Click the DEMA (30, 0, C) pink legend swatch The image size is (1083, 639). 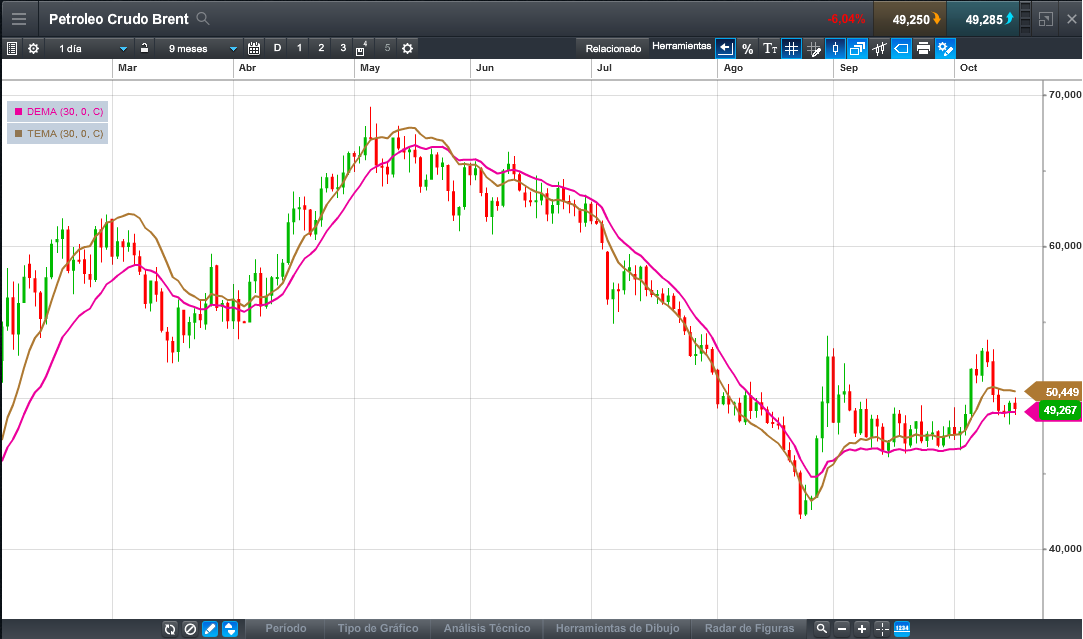tap(19, 111)
